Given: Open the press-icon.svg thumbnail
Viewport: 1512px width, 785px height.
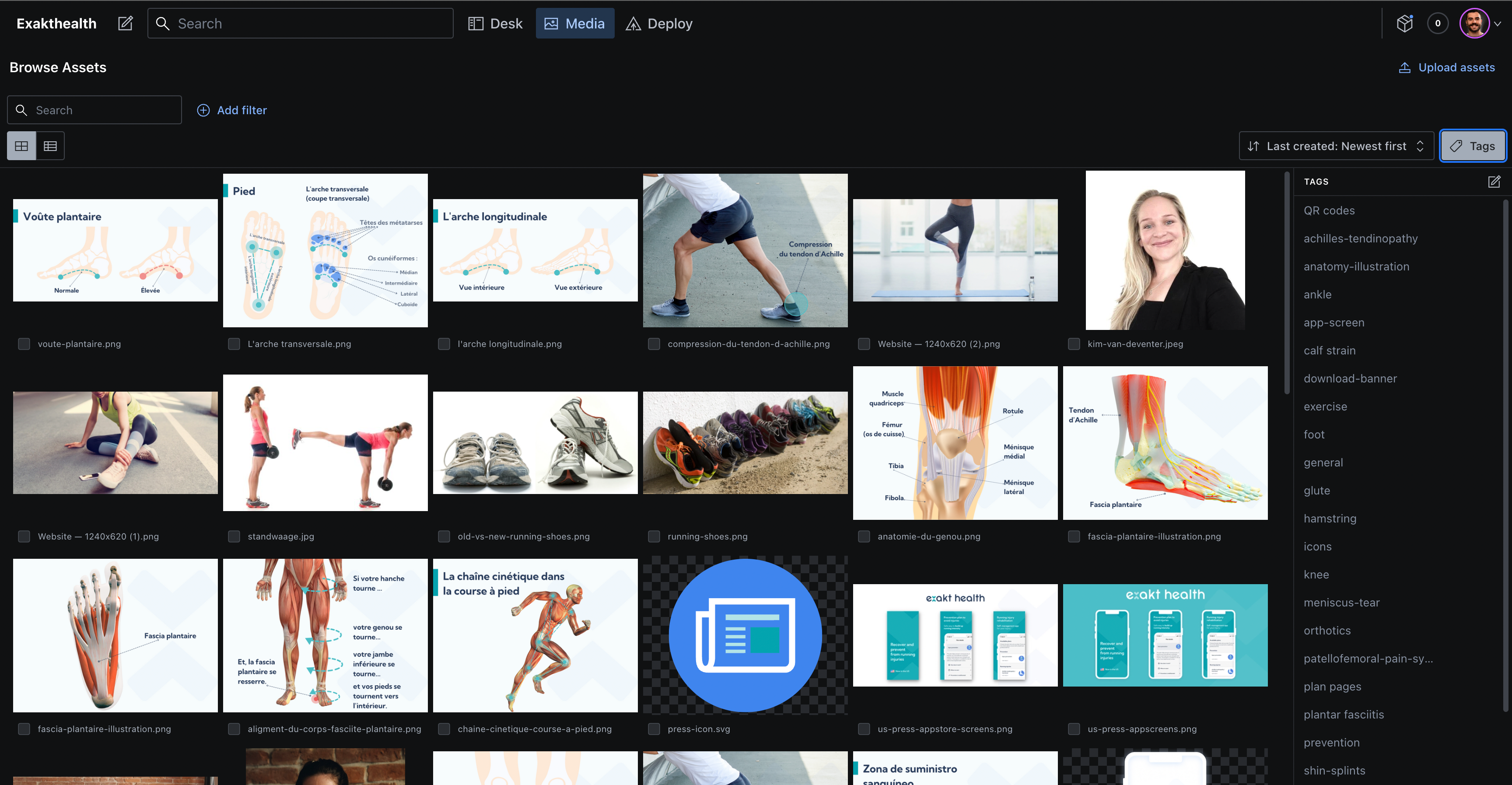Looking at the screenshot, I should tap(745, 636).
